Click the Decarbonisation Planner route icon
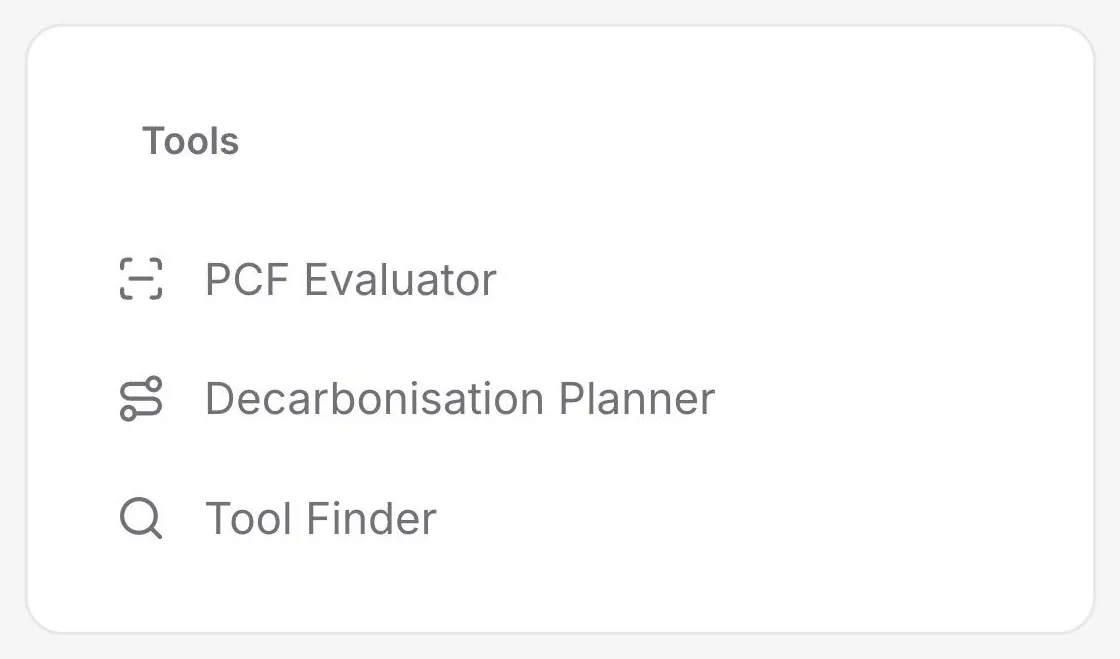The image size is (1120, 659). 141,398
